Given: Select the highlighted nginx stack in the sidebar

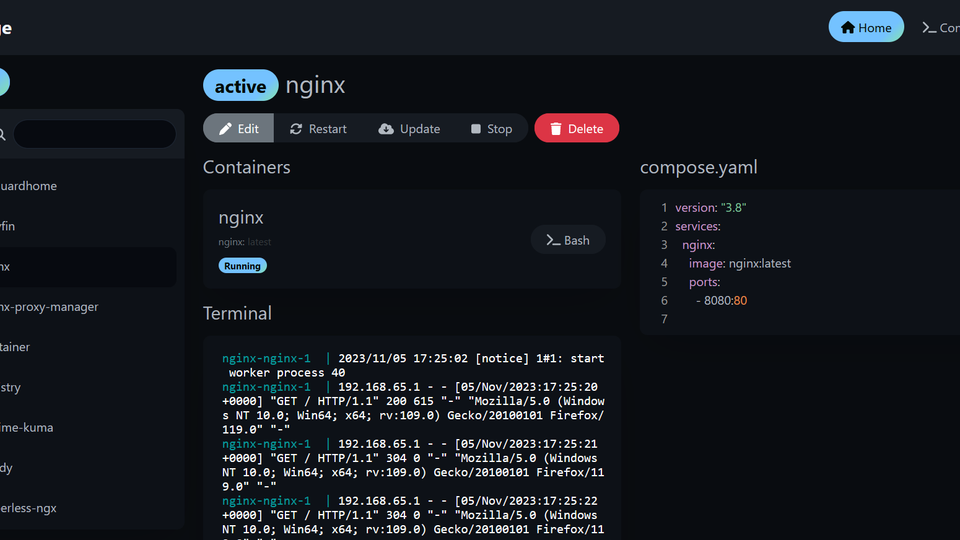Looking at the screenshot, I should pos(88,267).
